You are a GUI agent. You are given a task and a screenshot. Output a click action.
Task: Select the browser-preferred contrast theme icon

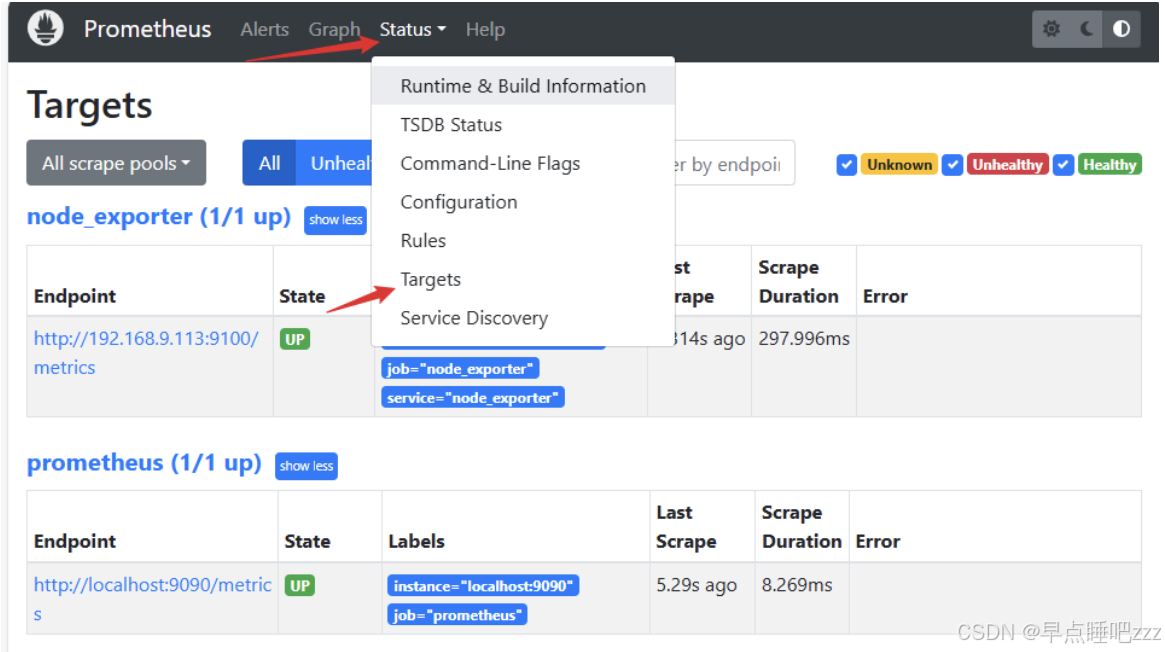coord(1121,29)
